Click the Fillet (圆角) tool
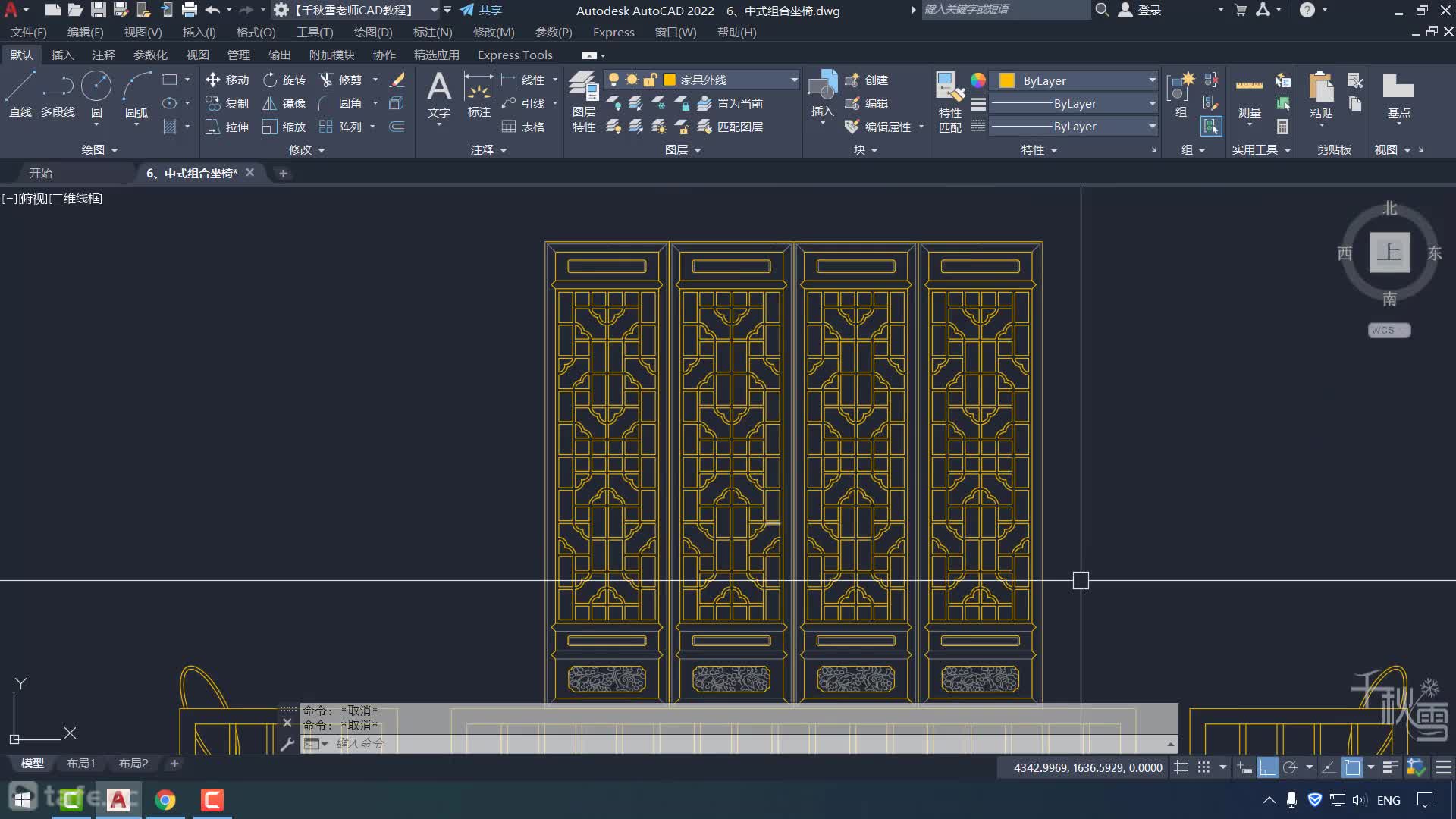This screenshot has height=819, width=1456. click(x=341, y=103)
